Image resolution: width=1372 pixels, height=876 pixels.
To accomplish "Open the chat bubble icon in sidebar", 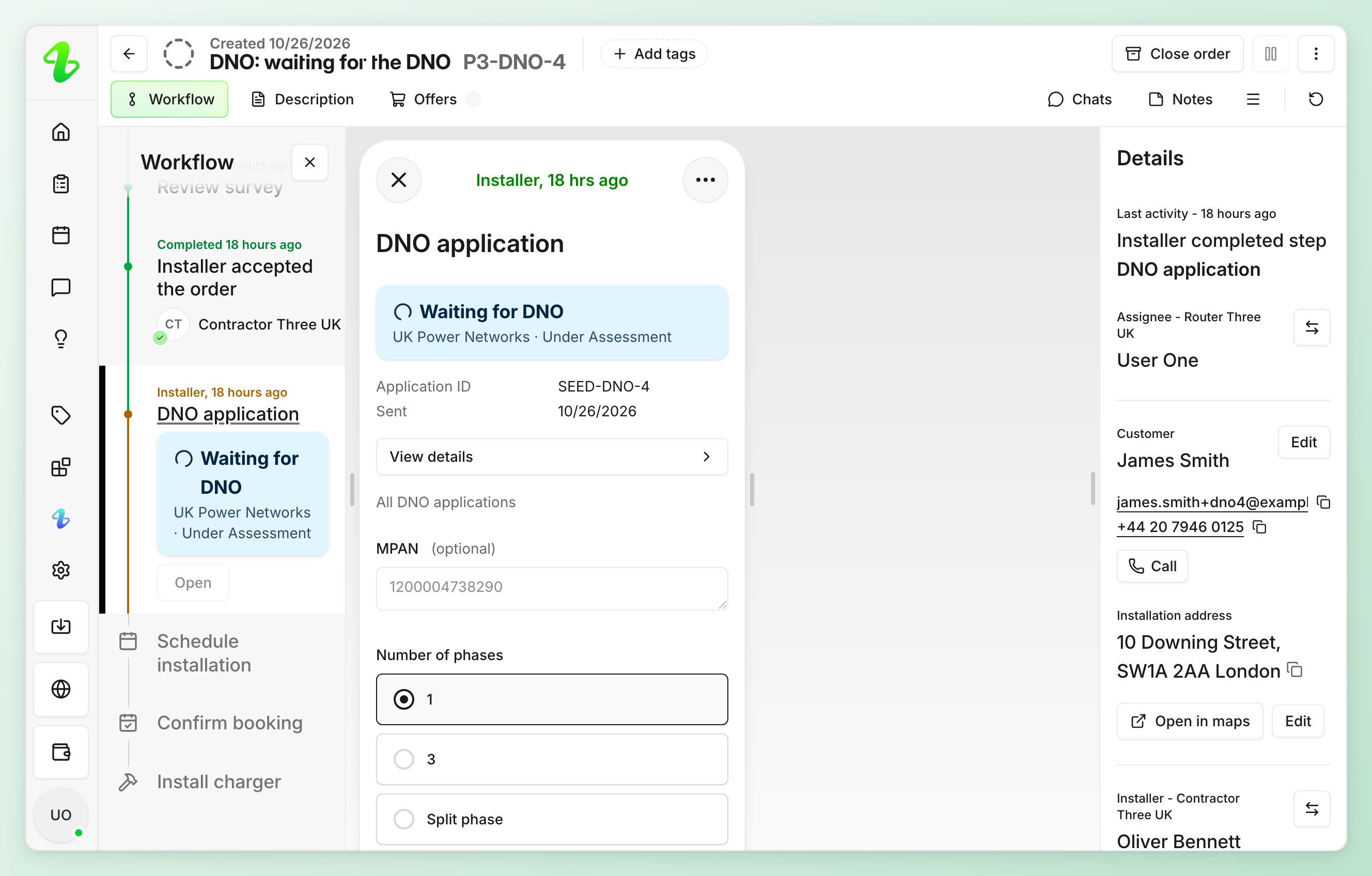I will 61,287.
